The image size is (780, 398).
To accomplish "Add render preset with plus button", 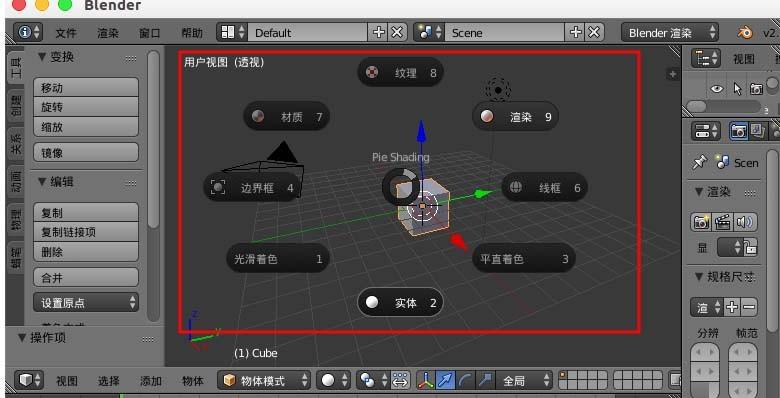I will (732, 307).
